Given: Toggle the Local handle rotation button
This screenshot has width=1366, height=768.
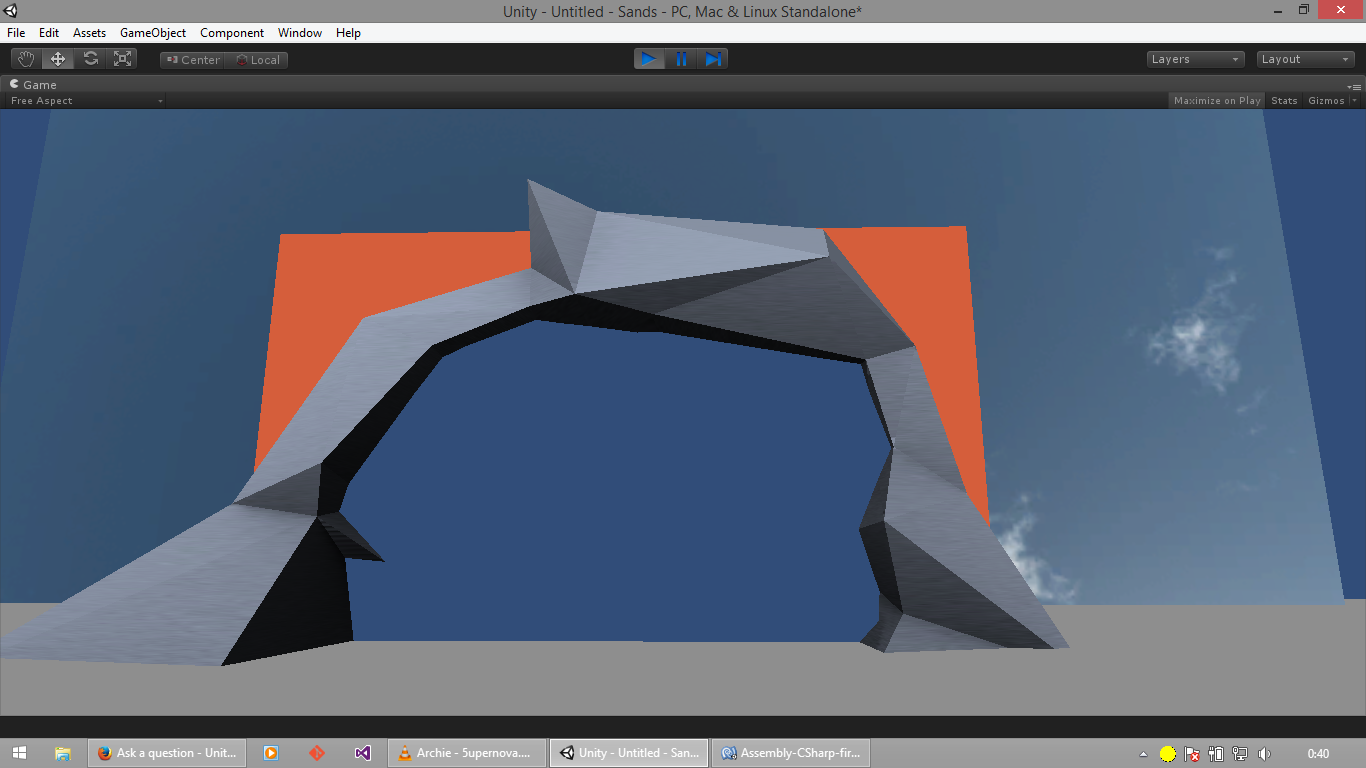Looking at the screenshot, I should 258,60.
